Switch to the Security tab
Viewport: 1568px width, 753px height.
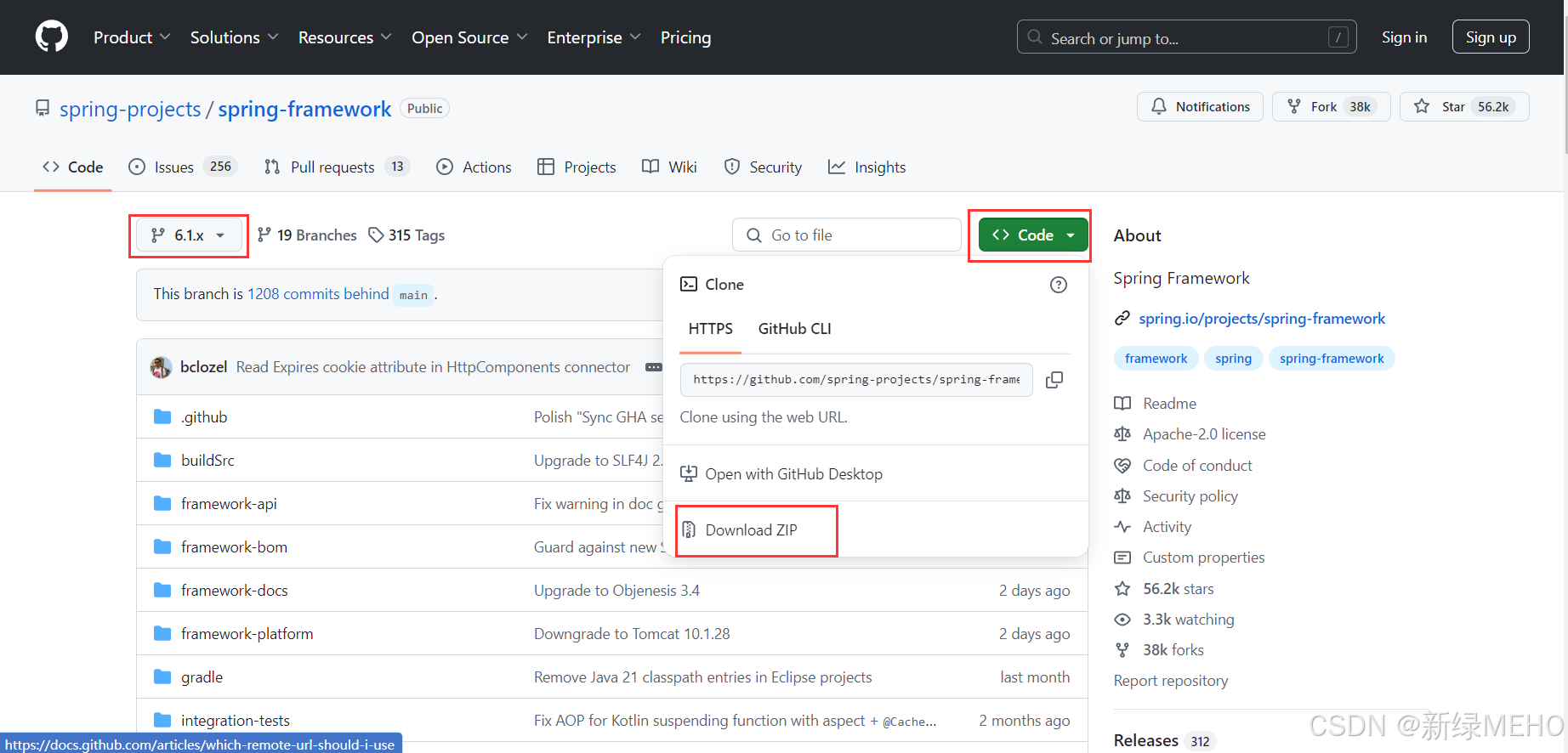point(763,167)
